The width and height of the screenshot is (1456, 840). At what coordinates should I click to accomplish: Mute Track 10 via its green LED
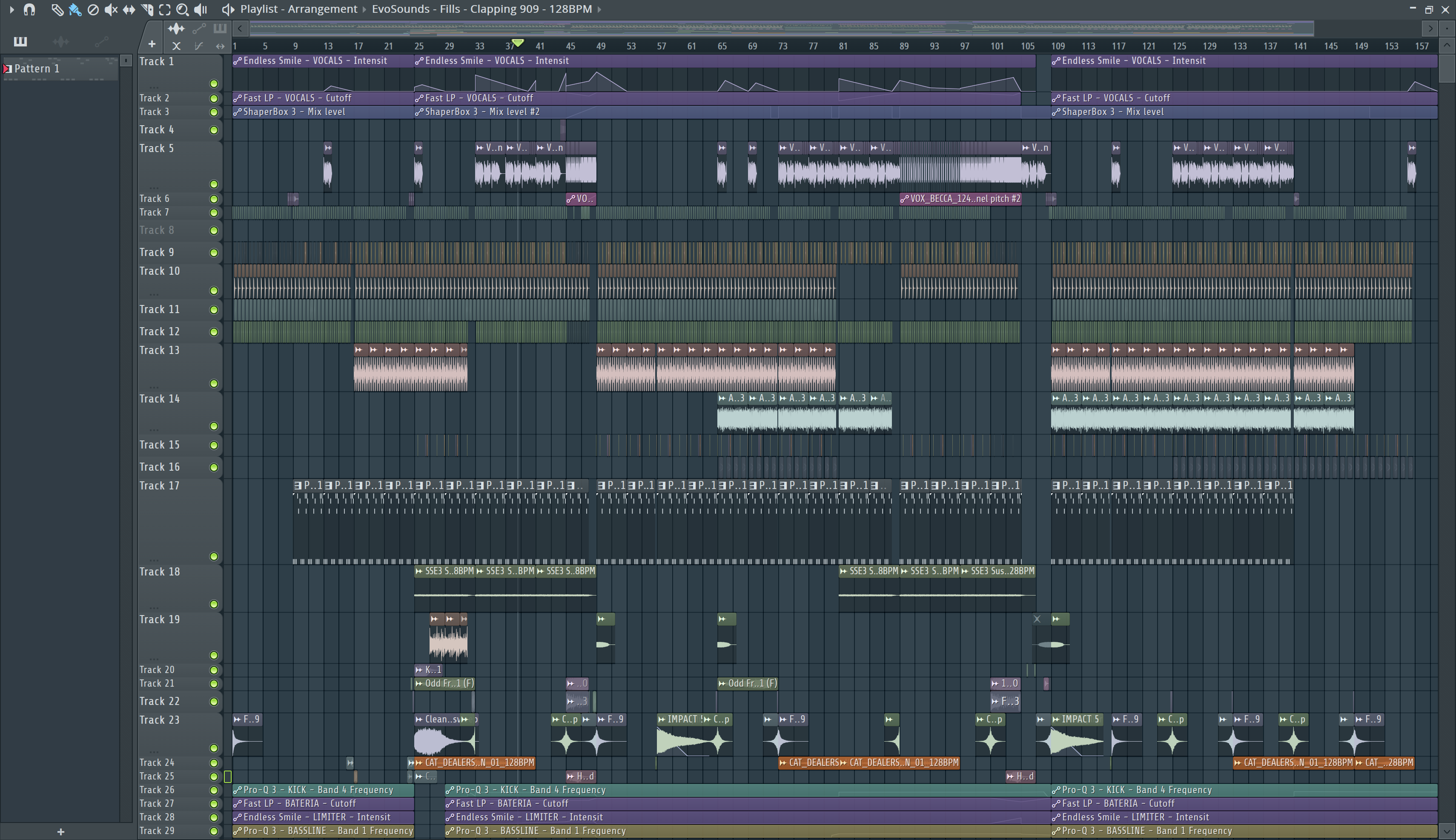(214, 291)
